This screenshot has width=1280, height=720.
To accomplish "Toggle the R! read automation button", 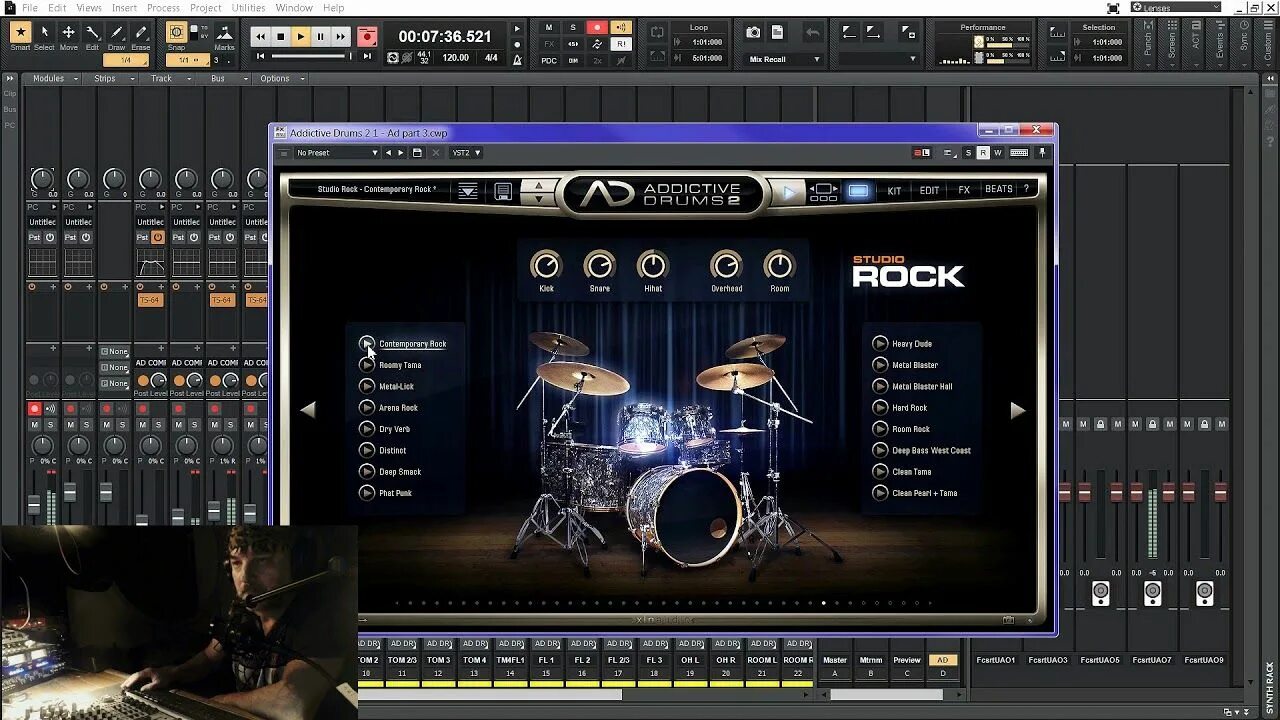I will [x=621, y=44].
